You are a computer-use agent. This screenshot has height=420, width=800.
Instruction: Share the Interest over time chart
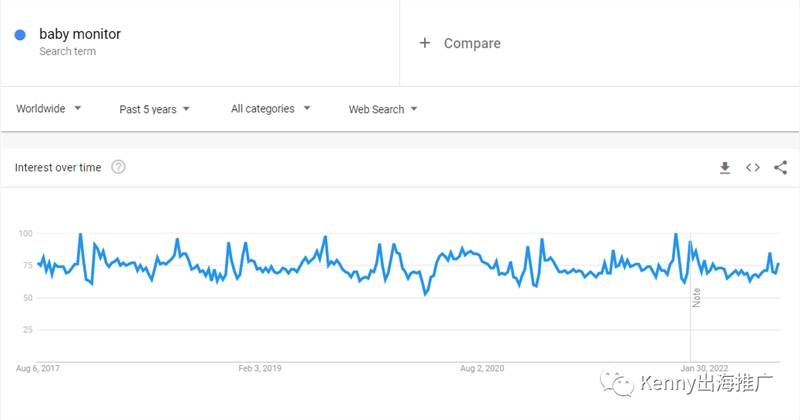781,167
